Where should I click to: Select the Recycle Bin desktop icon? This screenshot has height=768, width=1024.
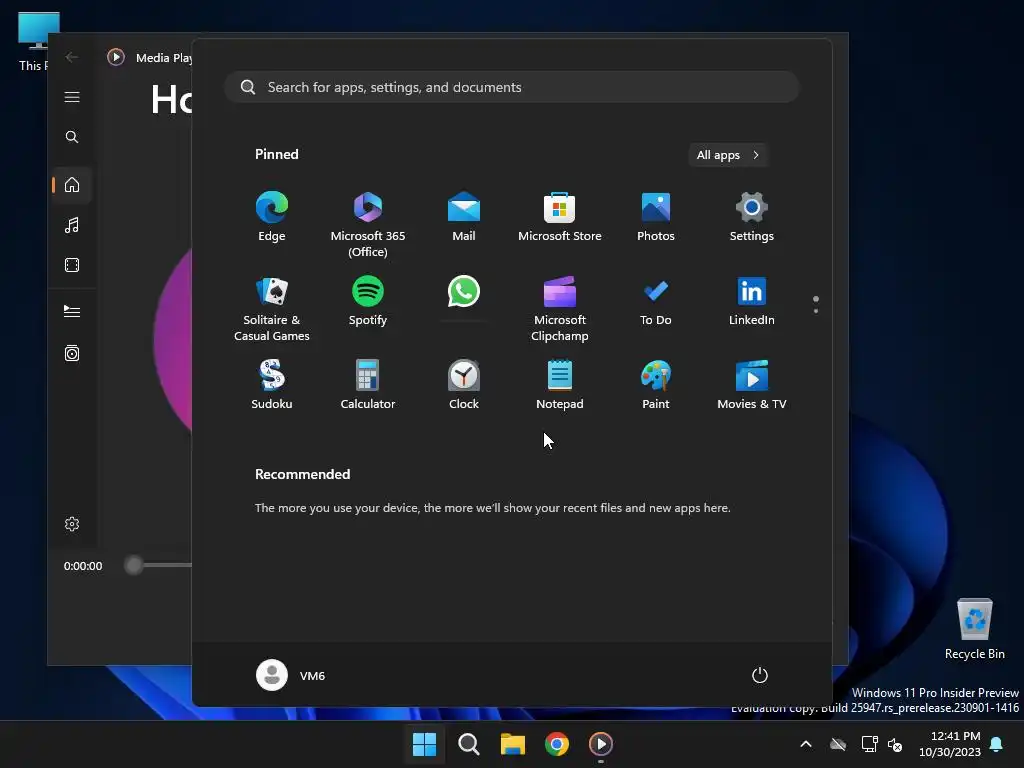pos(974,629)
